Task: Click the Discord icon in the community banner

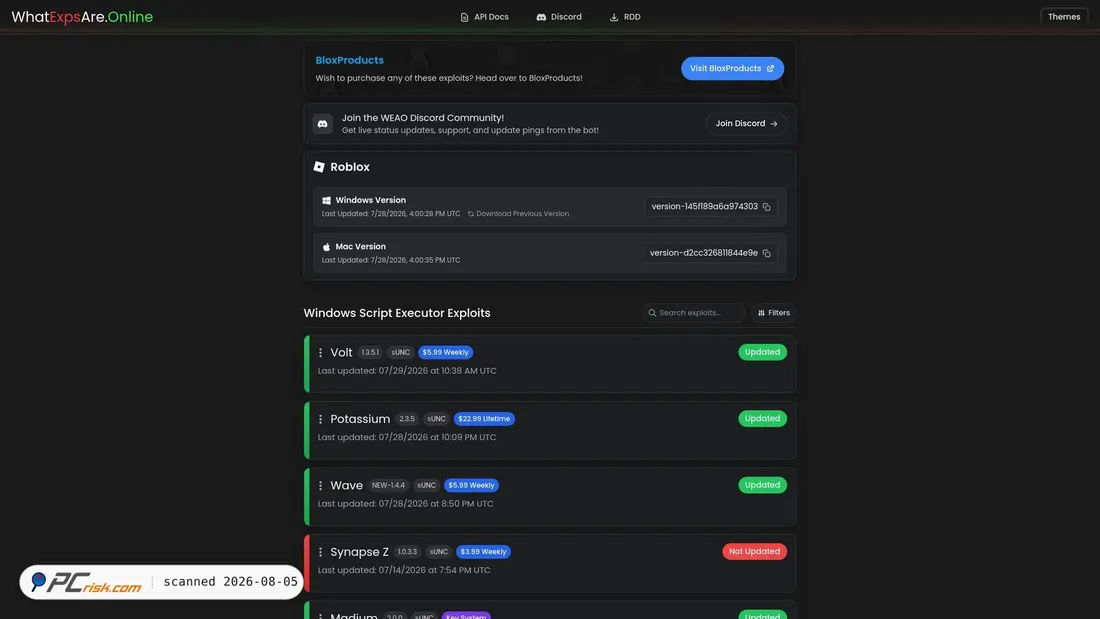Action: click(323, 124)
